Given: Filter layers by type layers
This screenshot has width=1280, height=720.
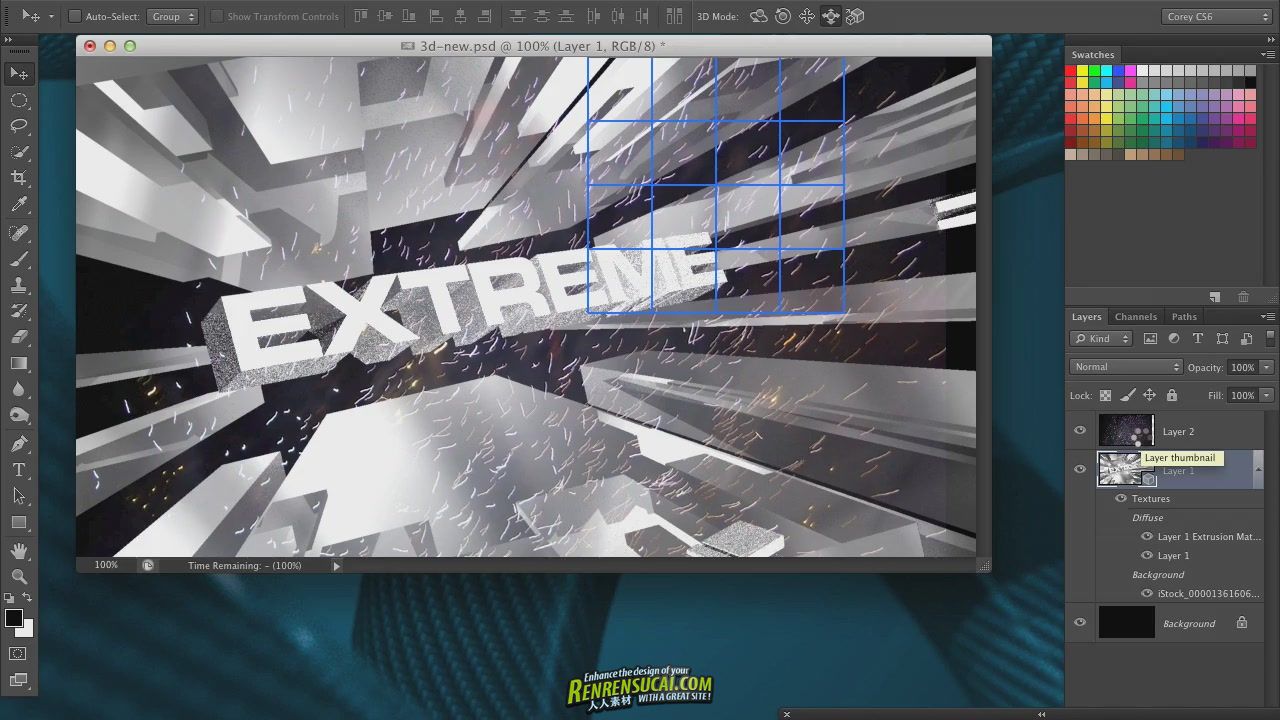Looking at the screenshot, I should 1198,338.
